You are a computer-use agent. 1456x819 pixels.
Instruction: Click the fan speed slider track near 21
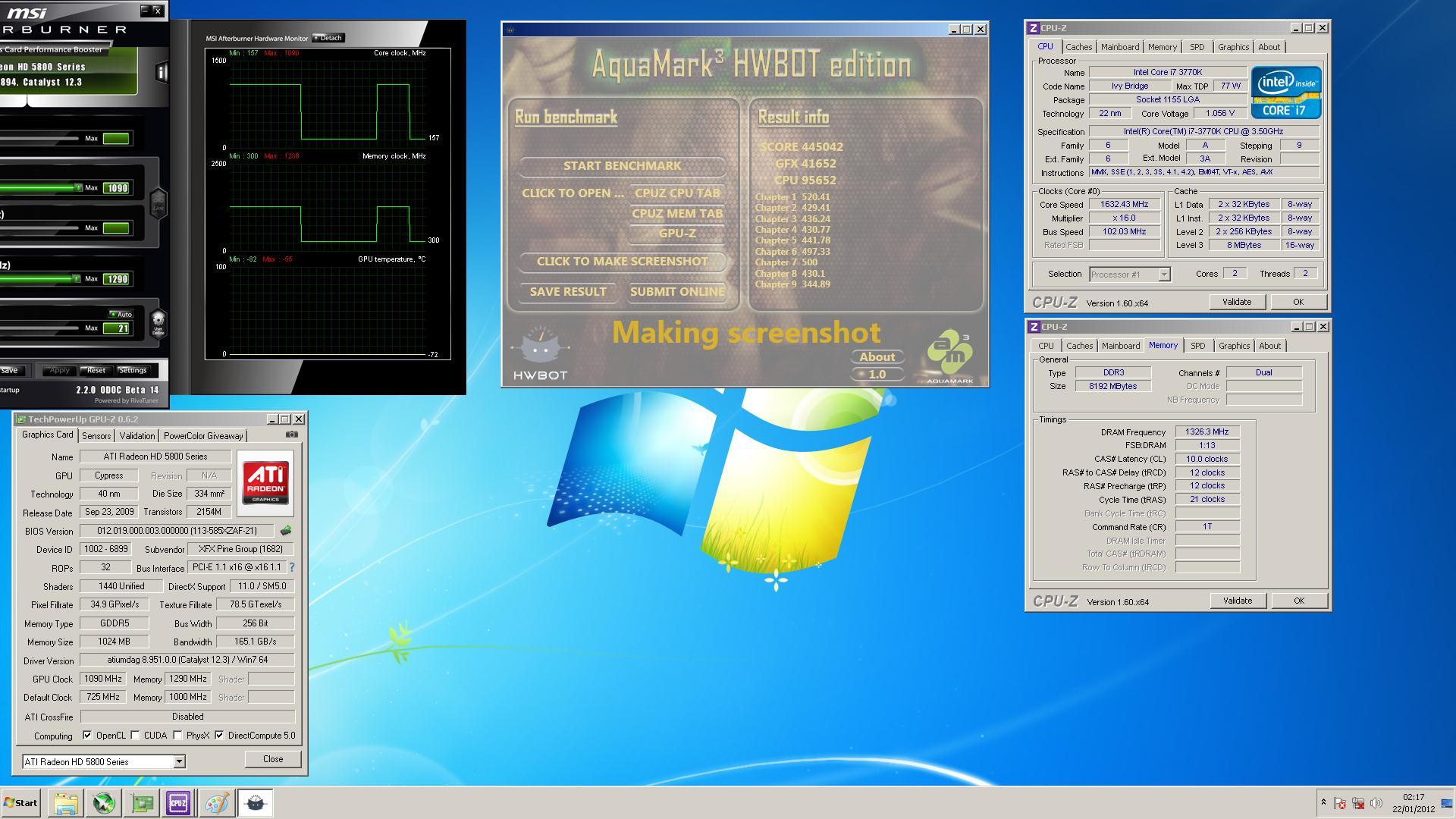(x=39, y=328)
